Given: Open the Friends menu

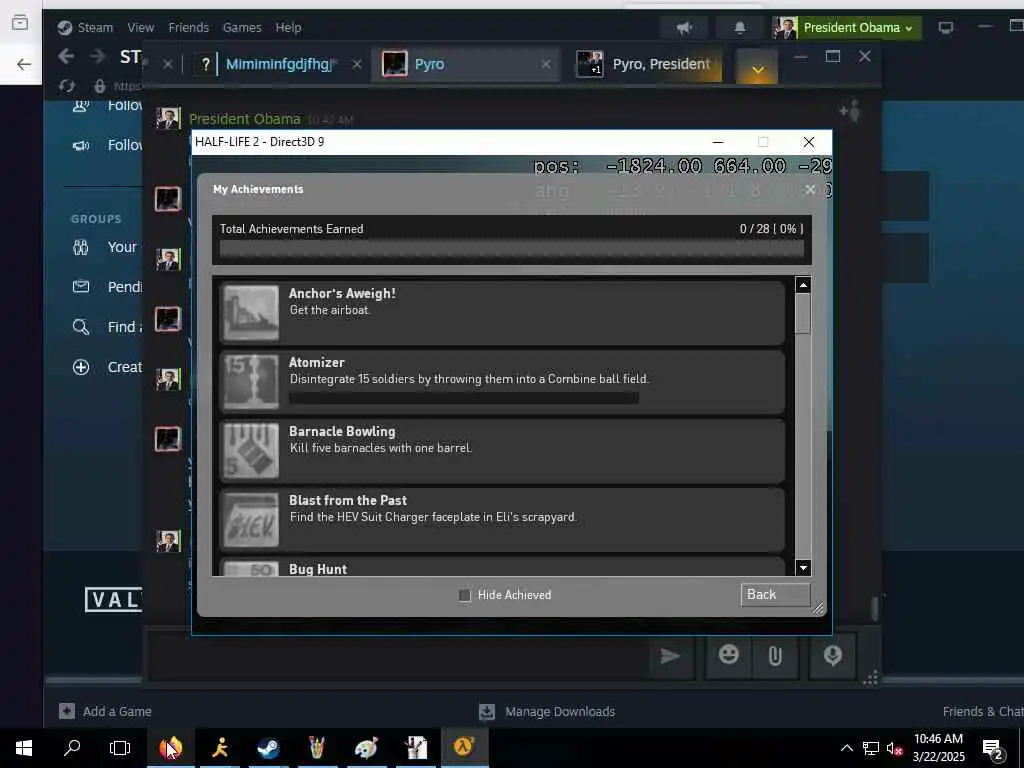Looking at the screenshot, I should click(188, 27).
